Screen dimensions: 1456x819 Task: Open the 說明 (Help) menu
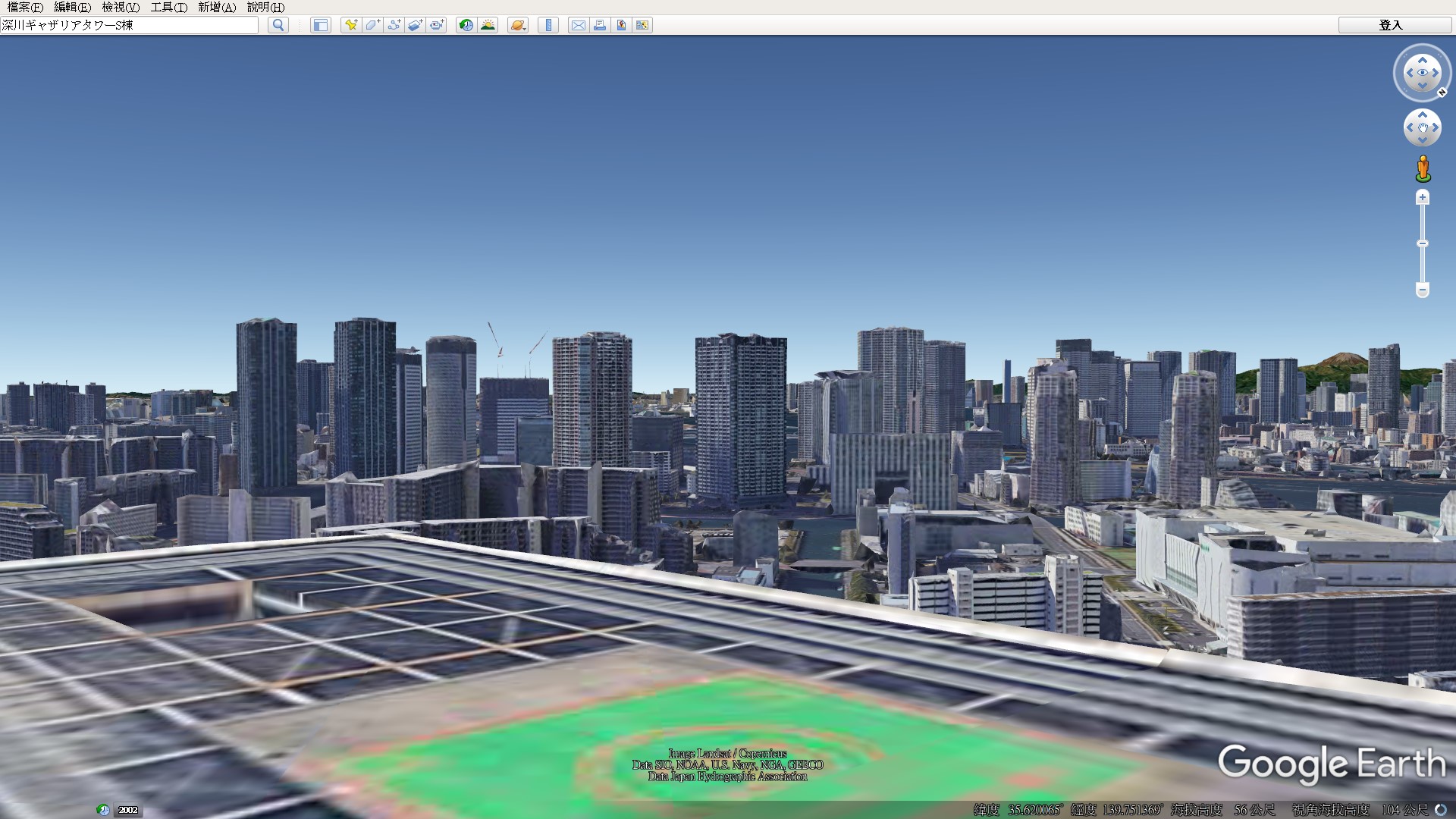[x=265, y=7]
